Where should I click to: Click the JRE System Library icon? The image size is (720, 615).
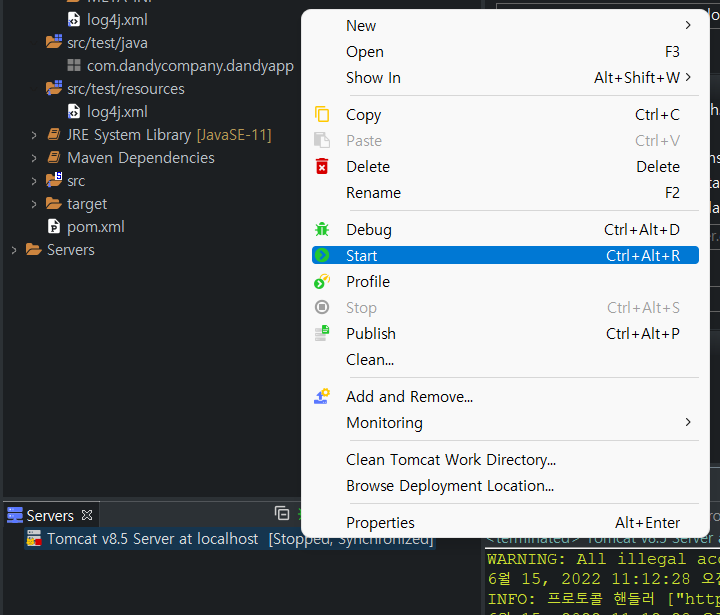click(x=54, y=135)
